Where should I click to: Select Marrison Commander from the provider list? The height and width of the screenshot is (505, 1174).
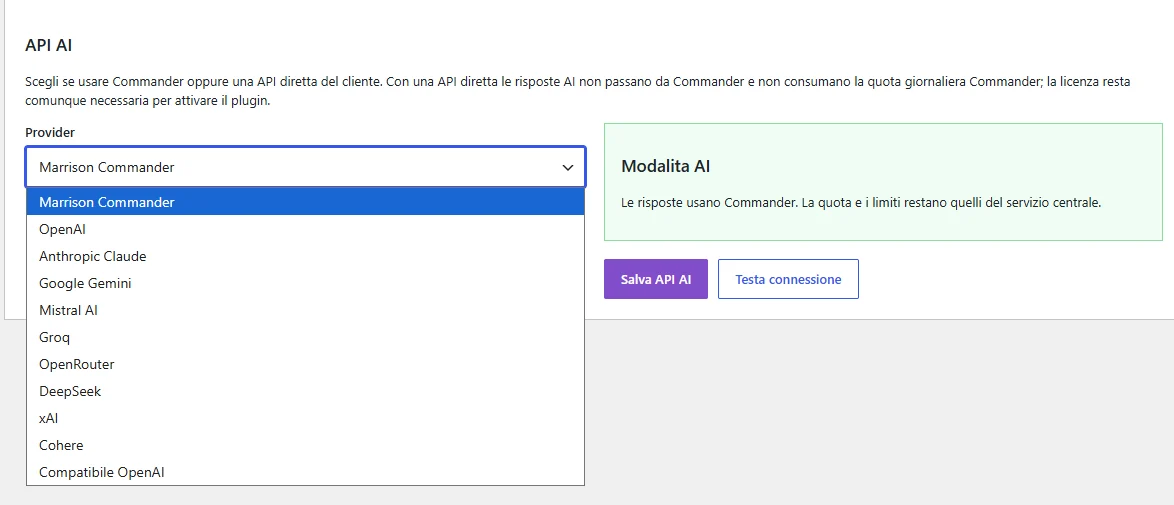[305, 202]
